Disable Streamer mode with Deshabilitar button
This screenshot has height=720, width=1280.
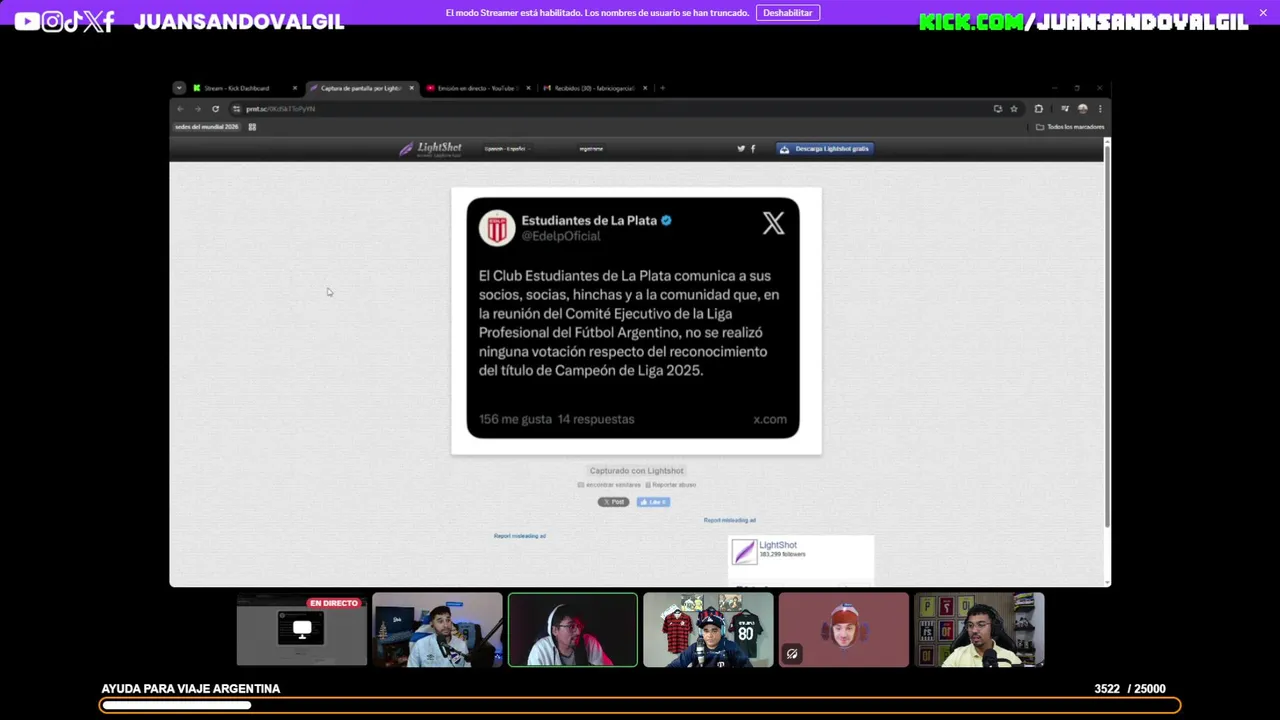788,13
